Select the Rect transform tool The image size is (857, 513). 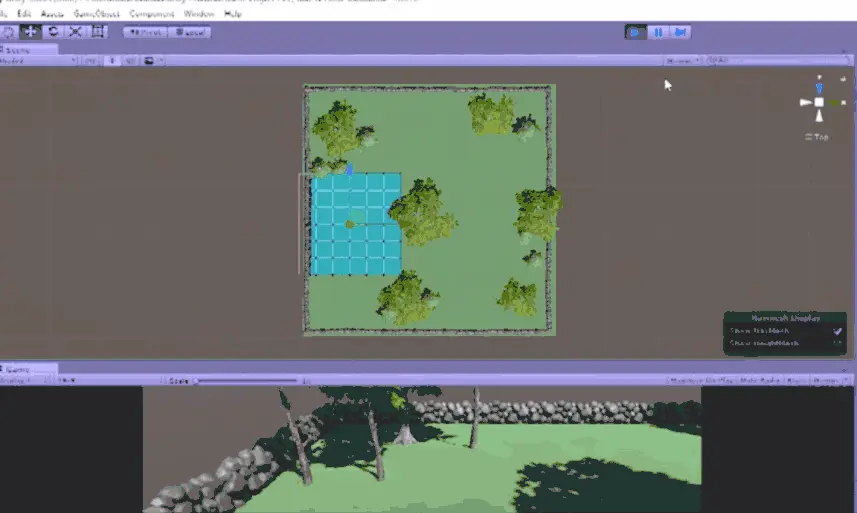(98, 32)
